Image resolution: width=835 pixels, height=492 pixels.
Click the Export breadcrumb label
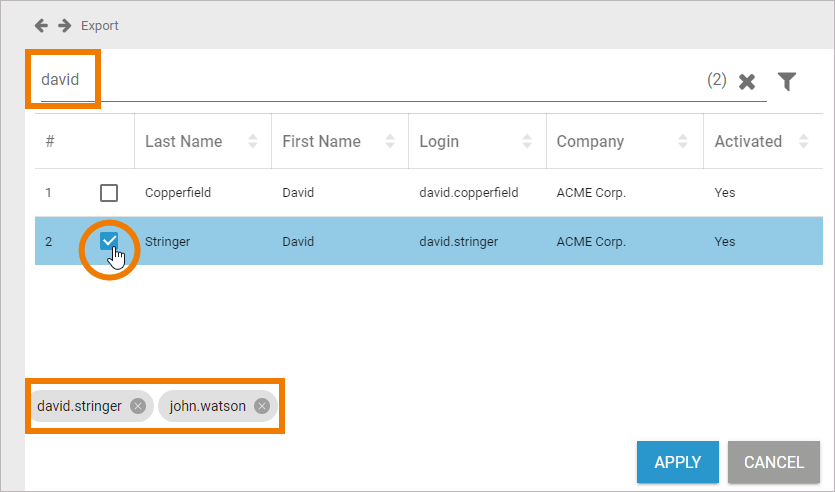pyautogui.click(x=100, y=26)
